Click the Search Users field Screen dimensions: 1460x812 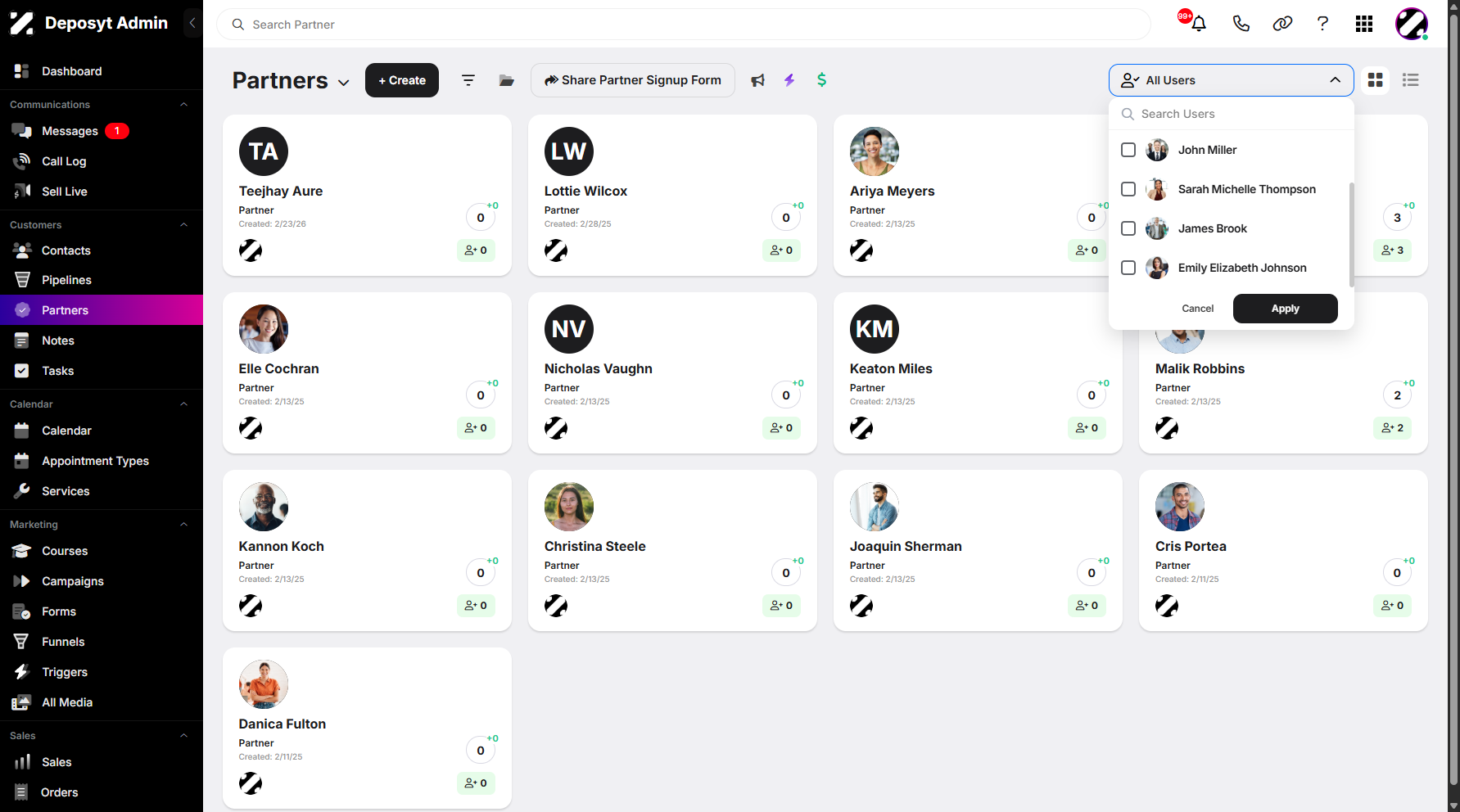1232,114
